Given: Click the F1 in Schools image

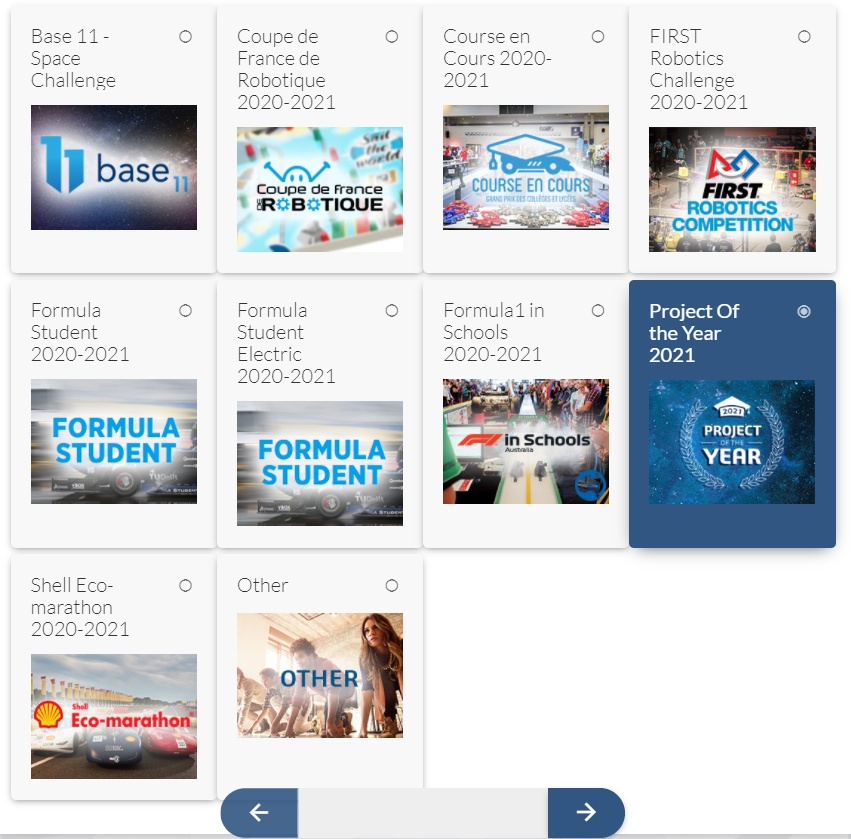Looking at the screenshot, I should 526,441.
